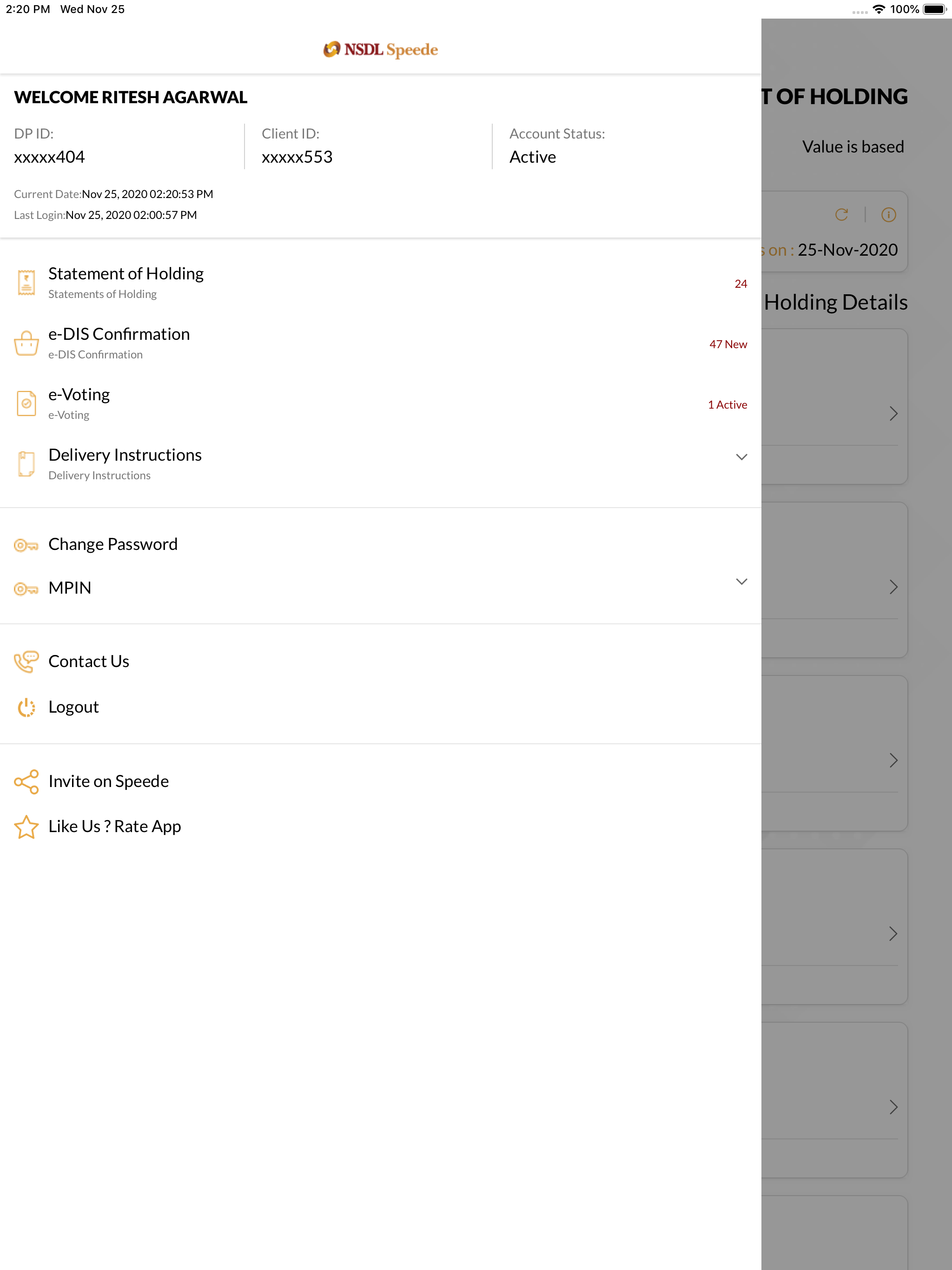Click the e-Voting document icon
The image size is (952, 1270).
pyautogui.click(x=26, y=403)
